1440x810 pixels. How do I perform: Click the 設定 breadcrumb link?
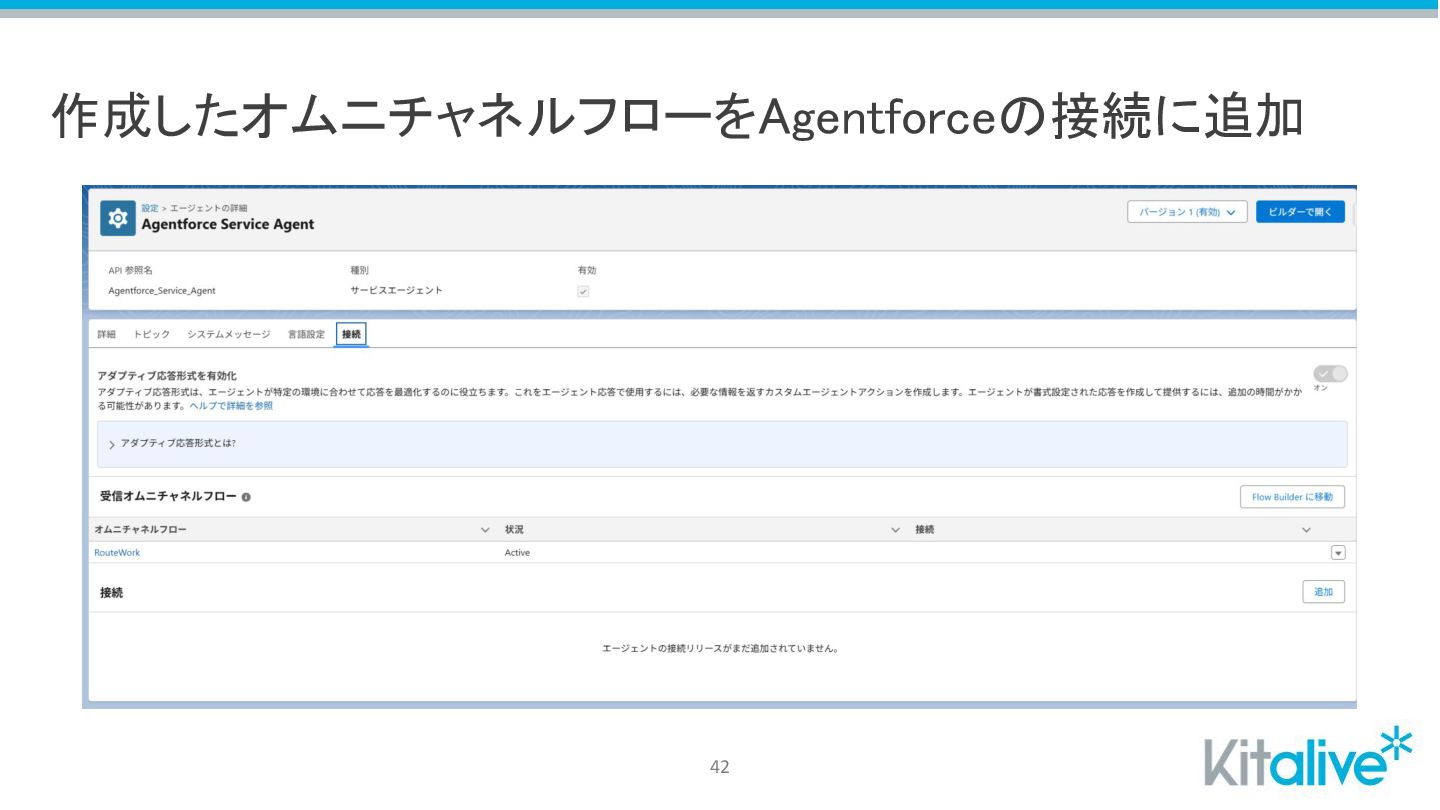(x=150, y=208)
